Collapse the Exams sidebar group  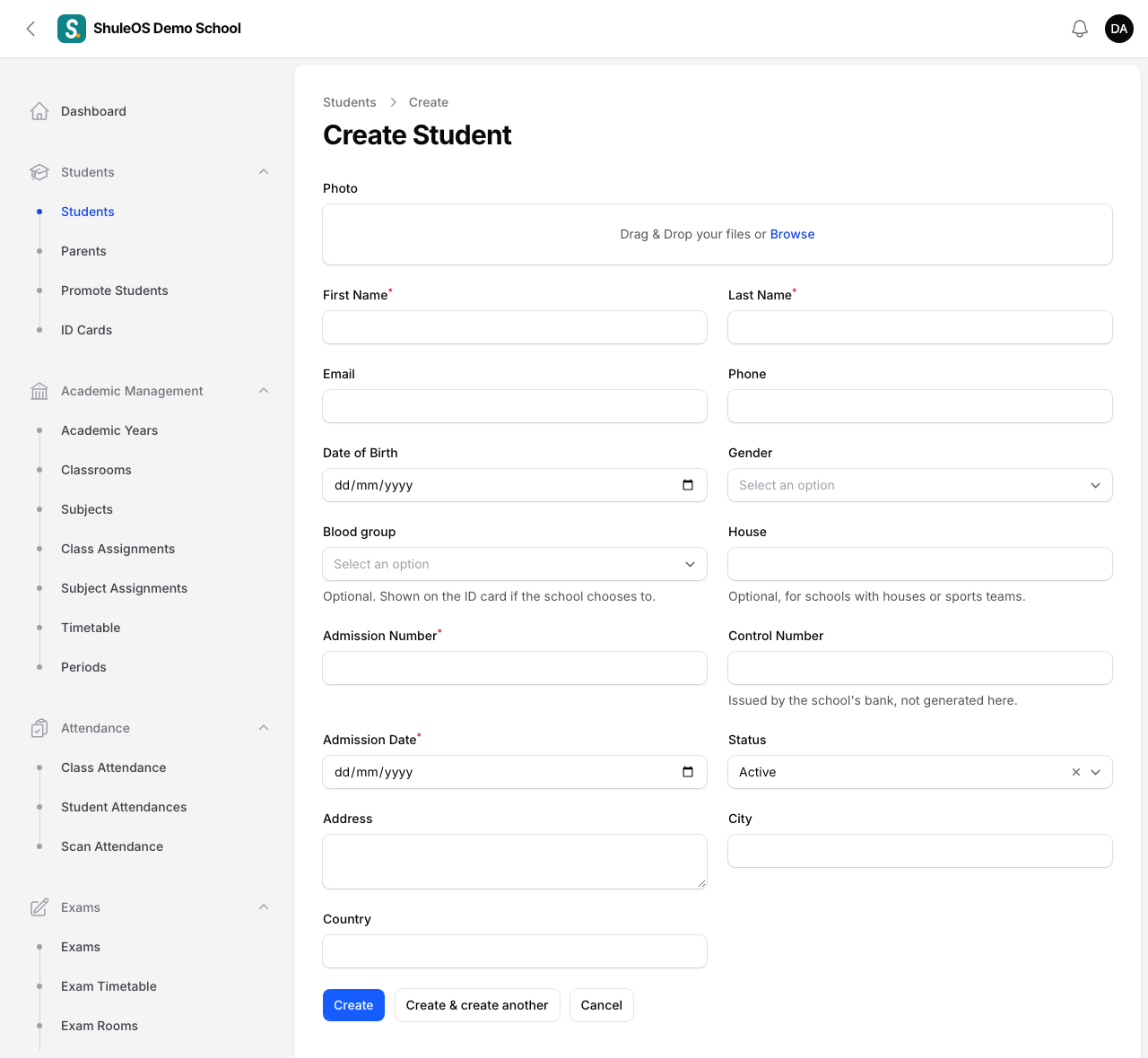pyautogui.click(x=264, y=907)
